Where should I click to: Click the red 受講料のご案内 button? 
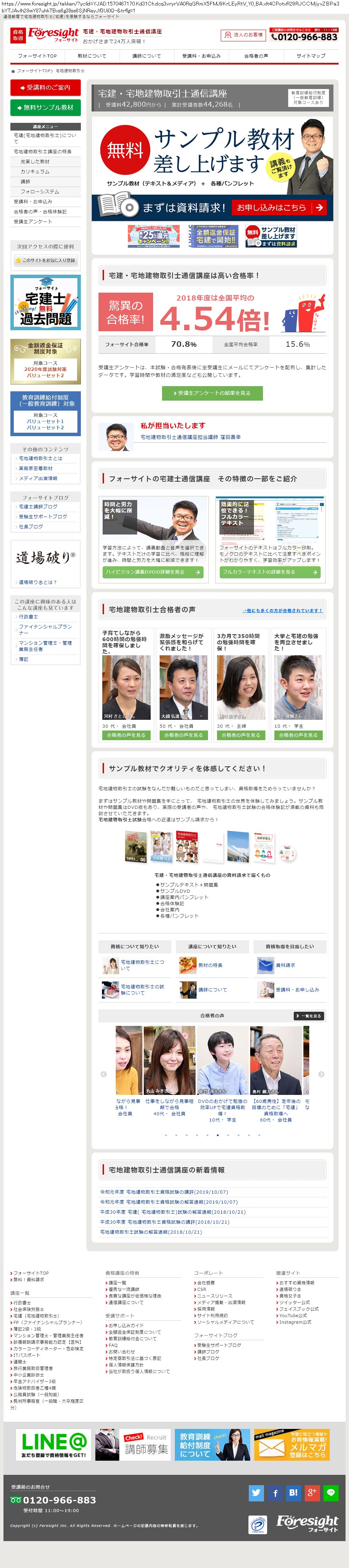tap(46, 88)
